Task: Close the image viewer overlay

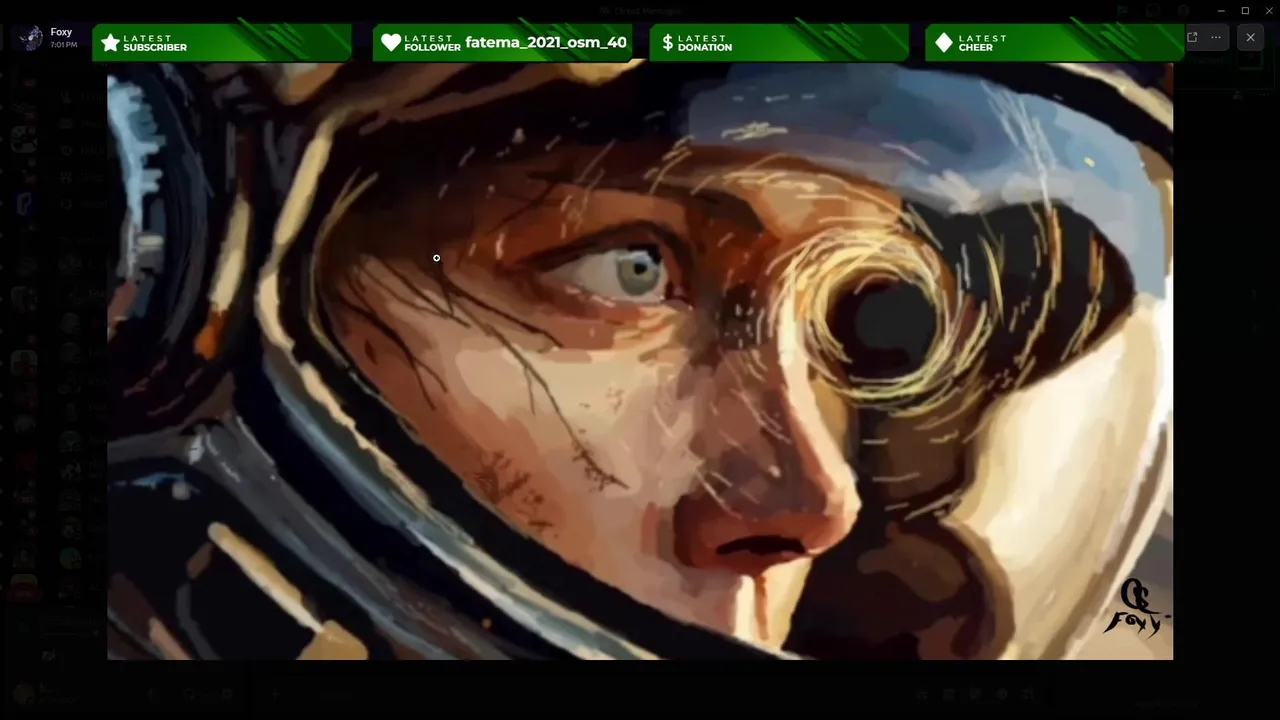Action: click(1250, 37)
